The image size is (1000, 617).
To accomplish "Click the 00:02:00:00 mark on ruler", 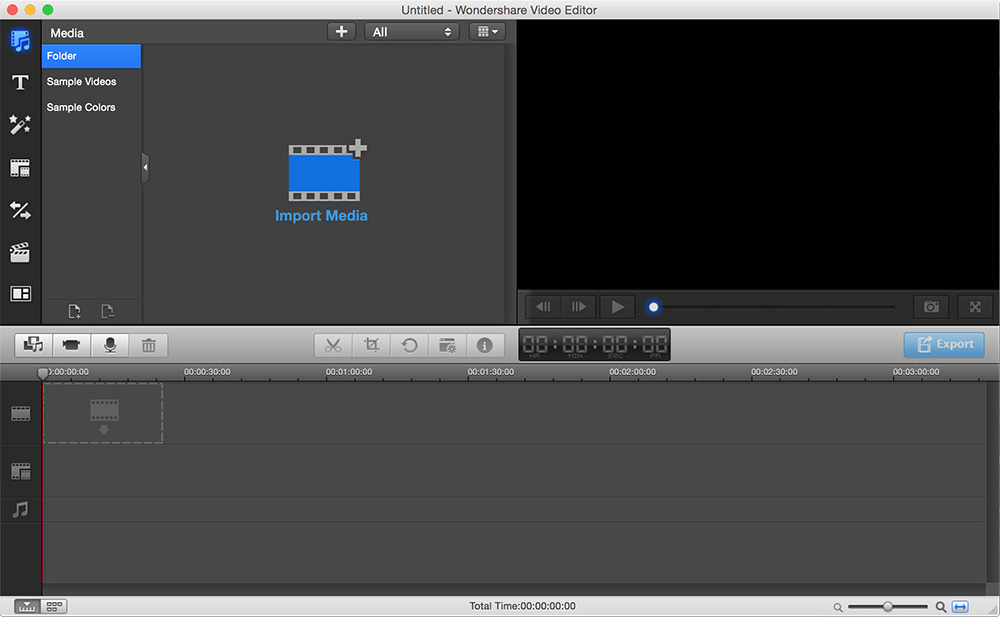I will [632, 371].
